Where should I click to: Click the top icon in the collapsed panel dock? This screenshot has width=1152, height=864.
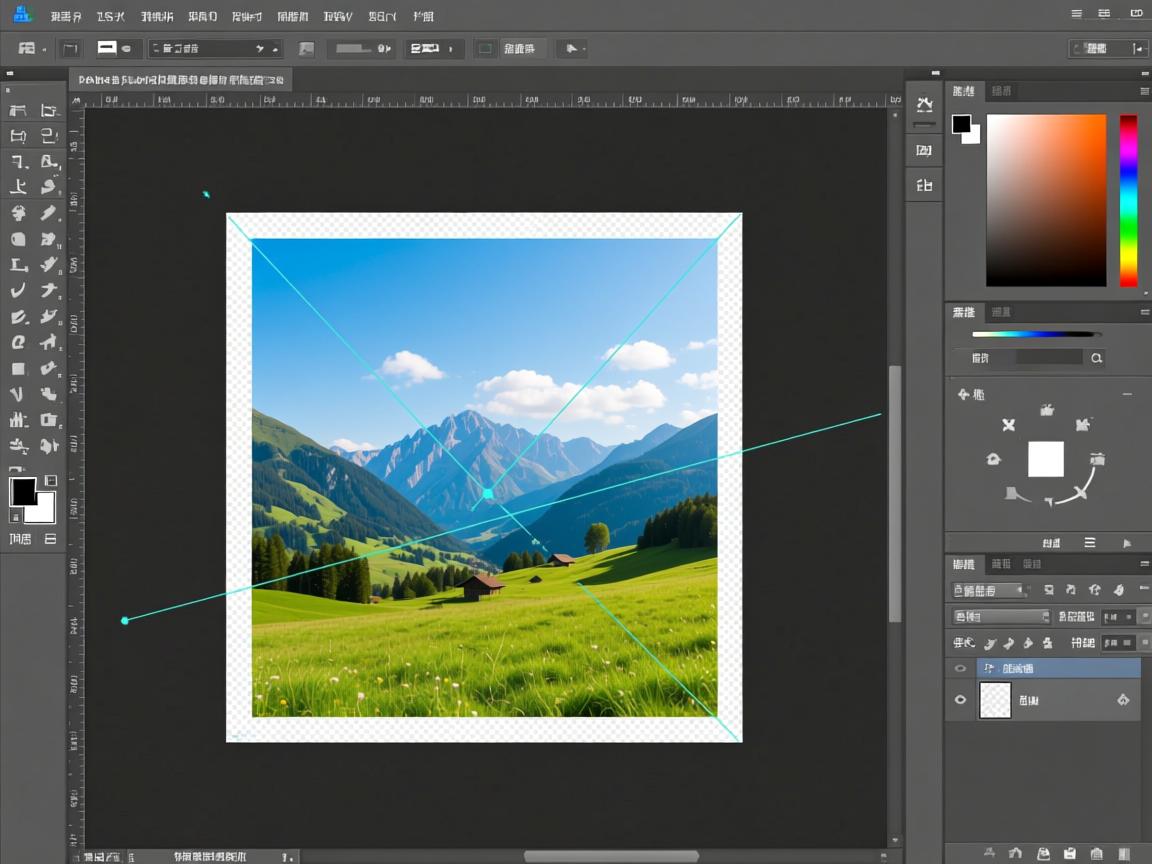924,105
